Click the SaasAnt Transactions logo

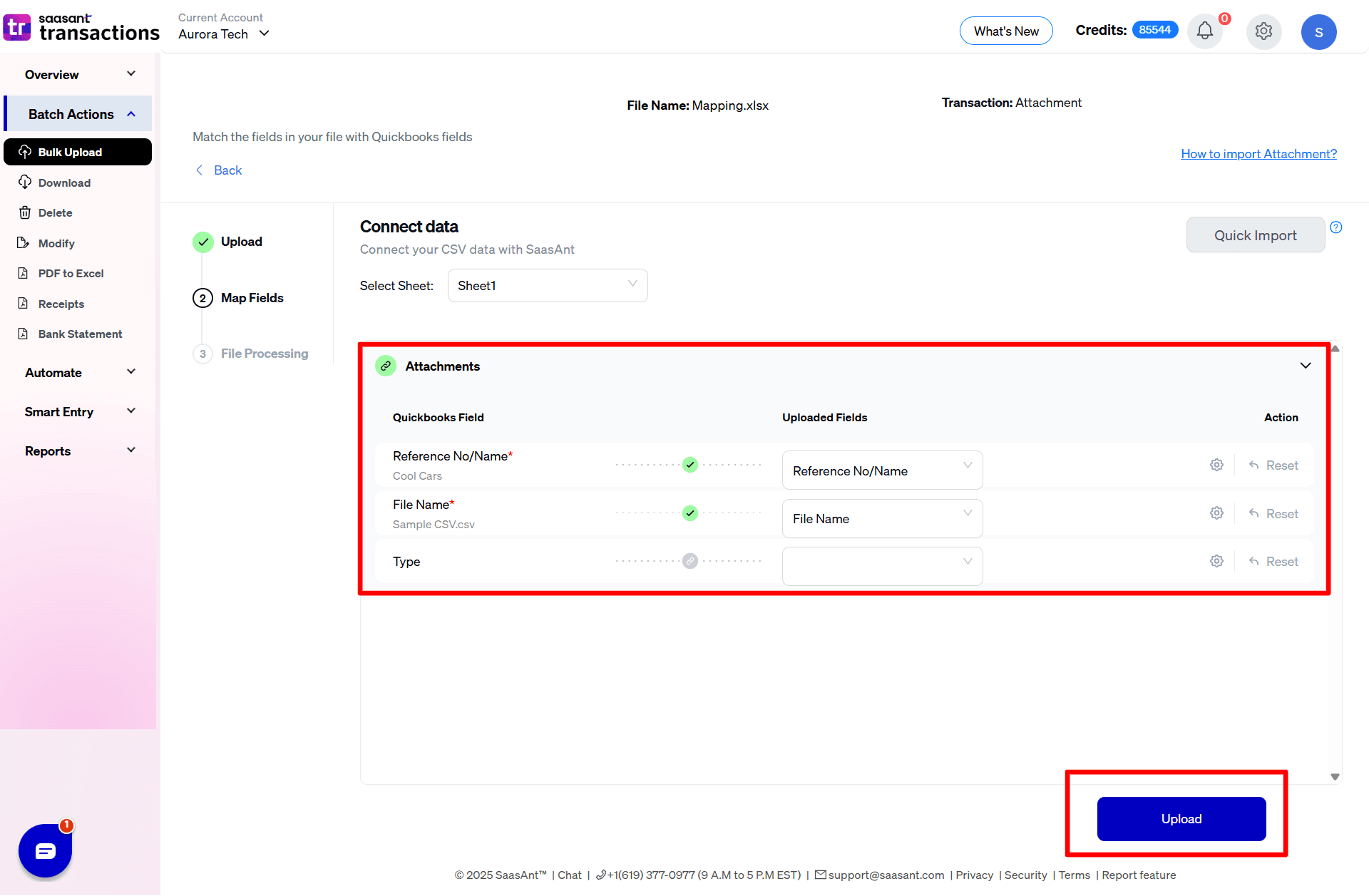point(81,28)
